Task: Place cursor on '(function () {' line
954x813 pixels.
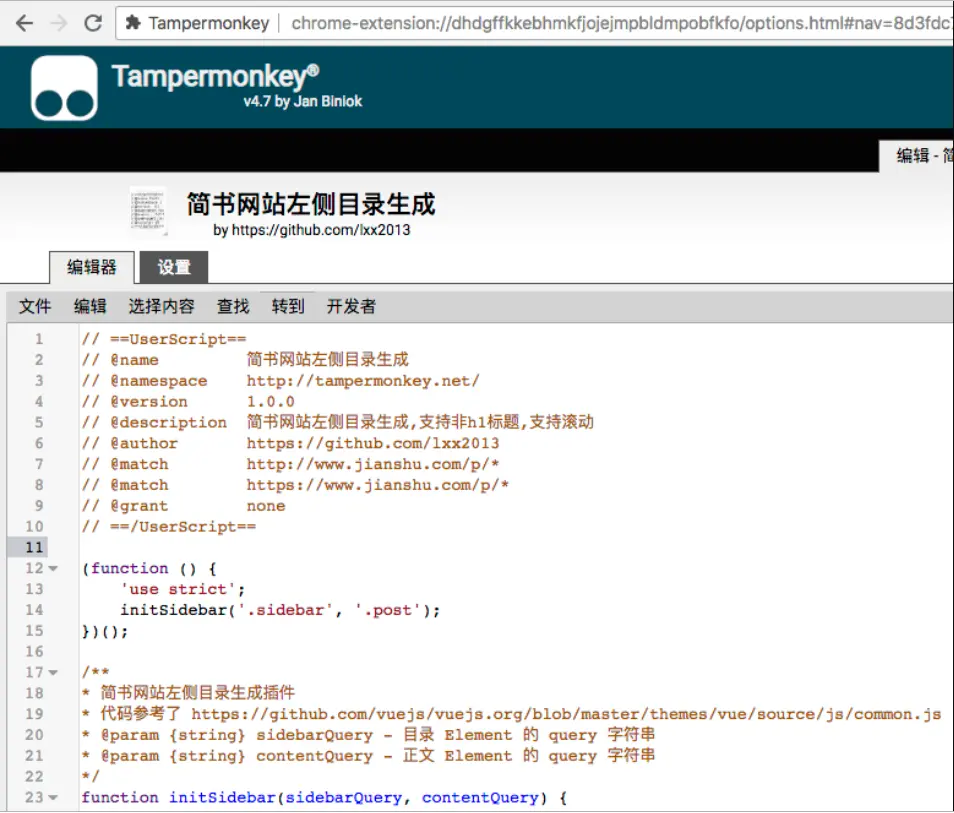Action: tap(149, 568)
